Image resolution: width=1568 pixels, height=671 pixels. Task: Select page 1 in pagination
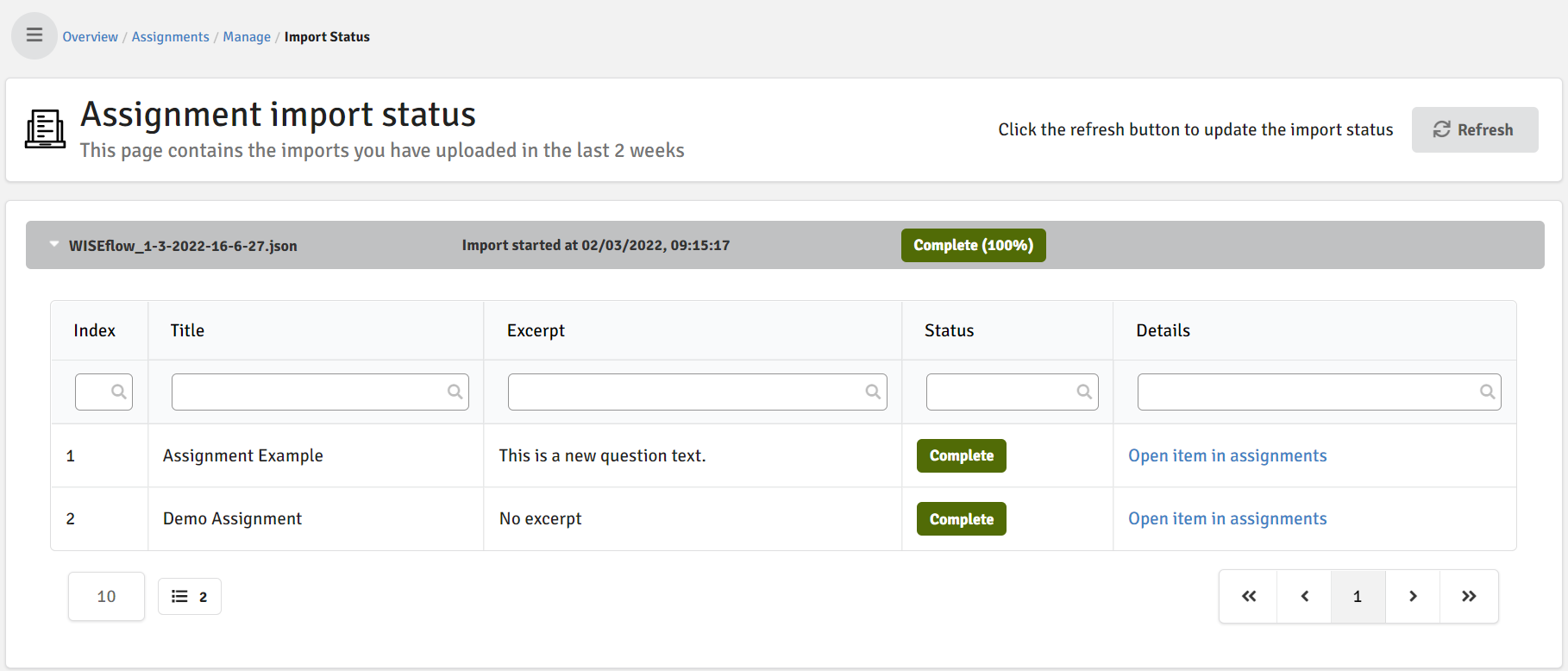[x=1358, y=596]
